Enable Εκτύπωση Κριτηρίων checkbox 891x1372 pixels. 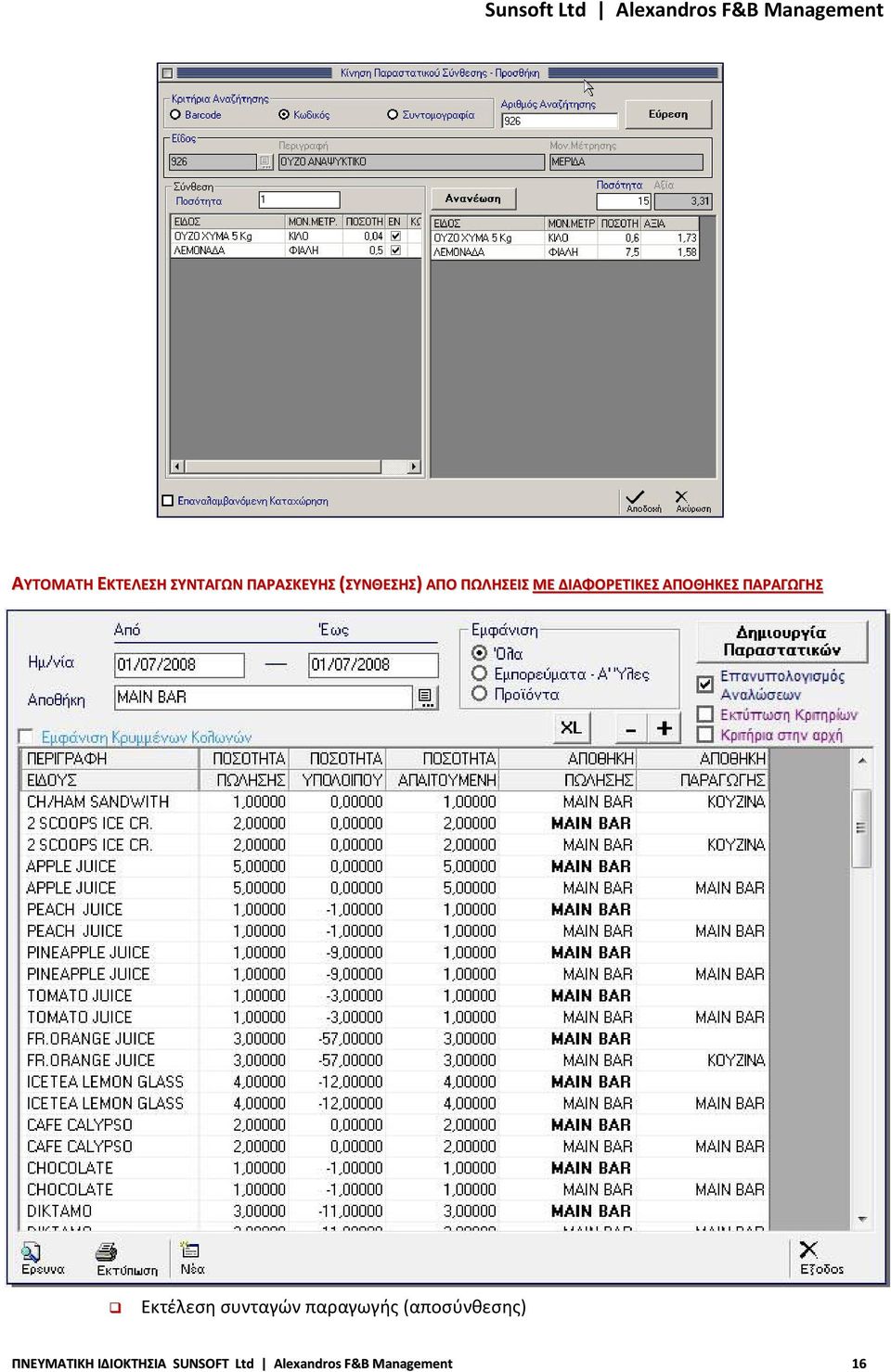click(x=705, y=714)
